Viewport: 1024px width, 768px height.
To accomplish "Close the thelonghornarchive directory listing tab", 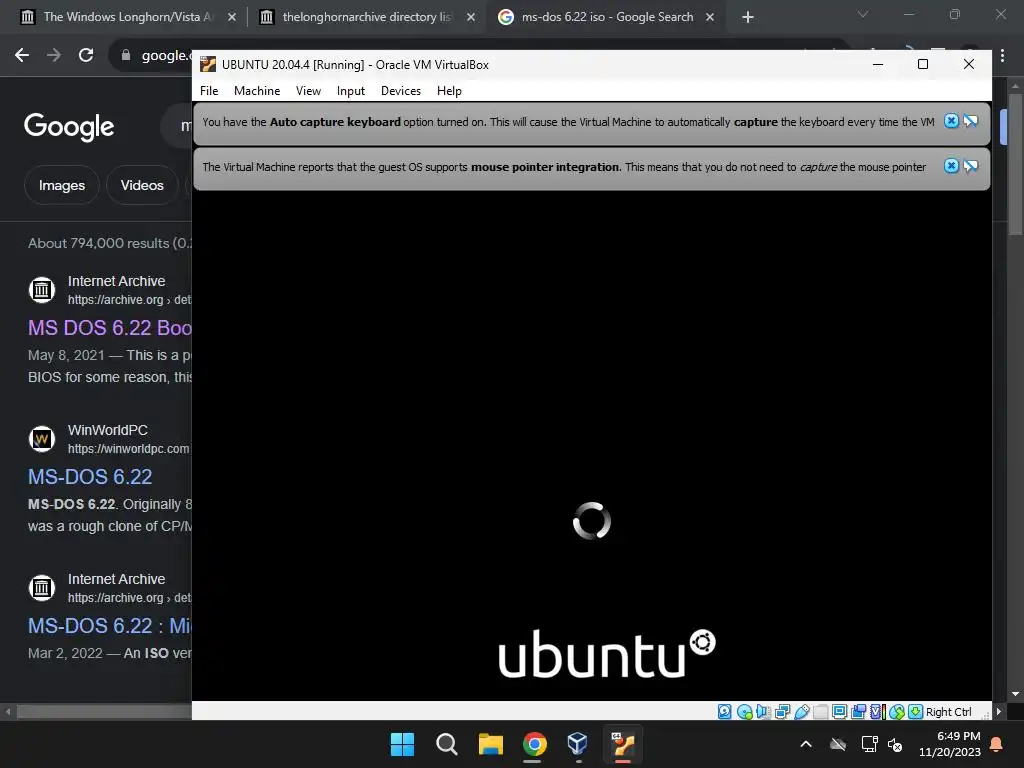I will pos(471,17).
